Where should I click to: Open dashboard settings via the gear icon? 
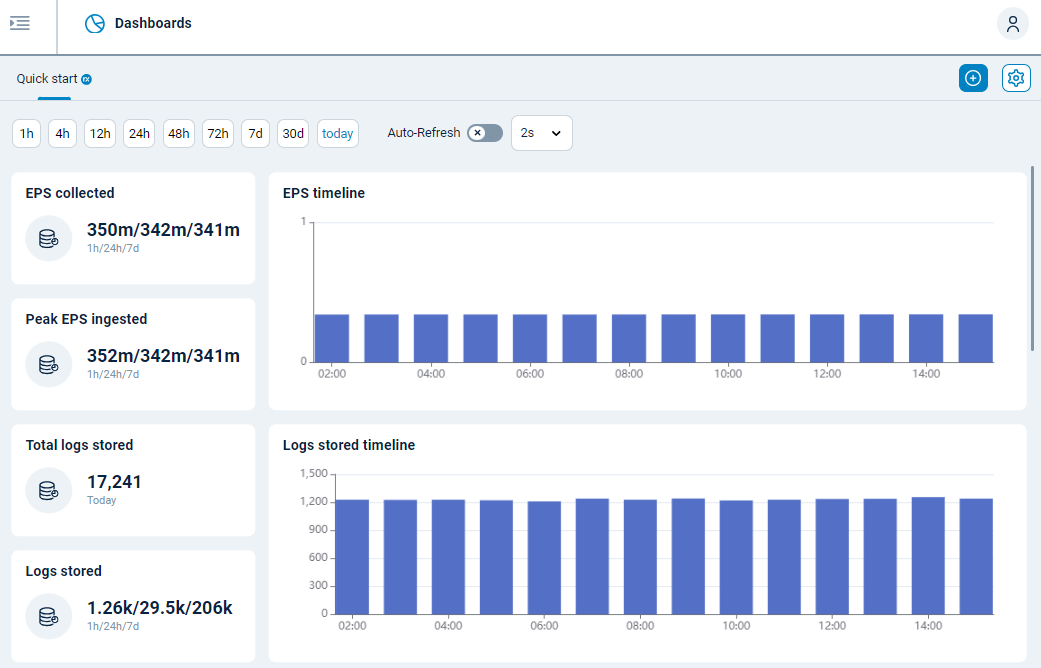click(1015, 77)
